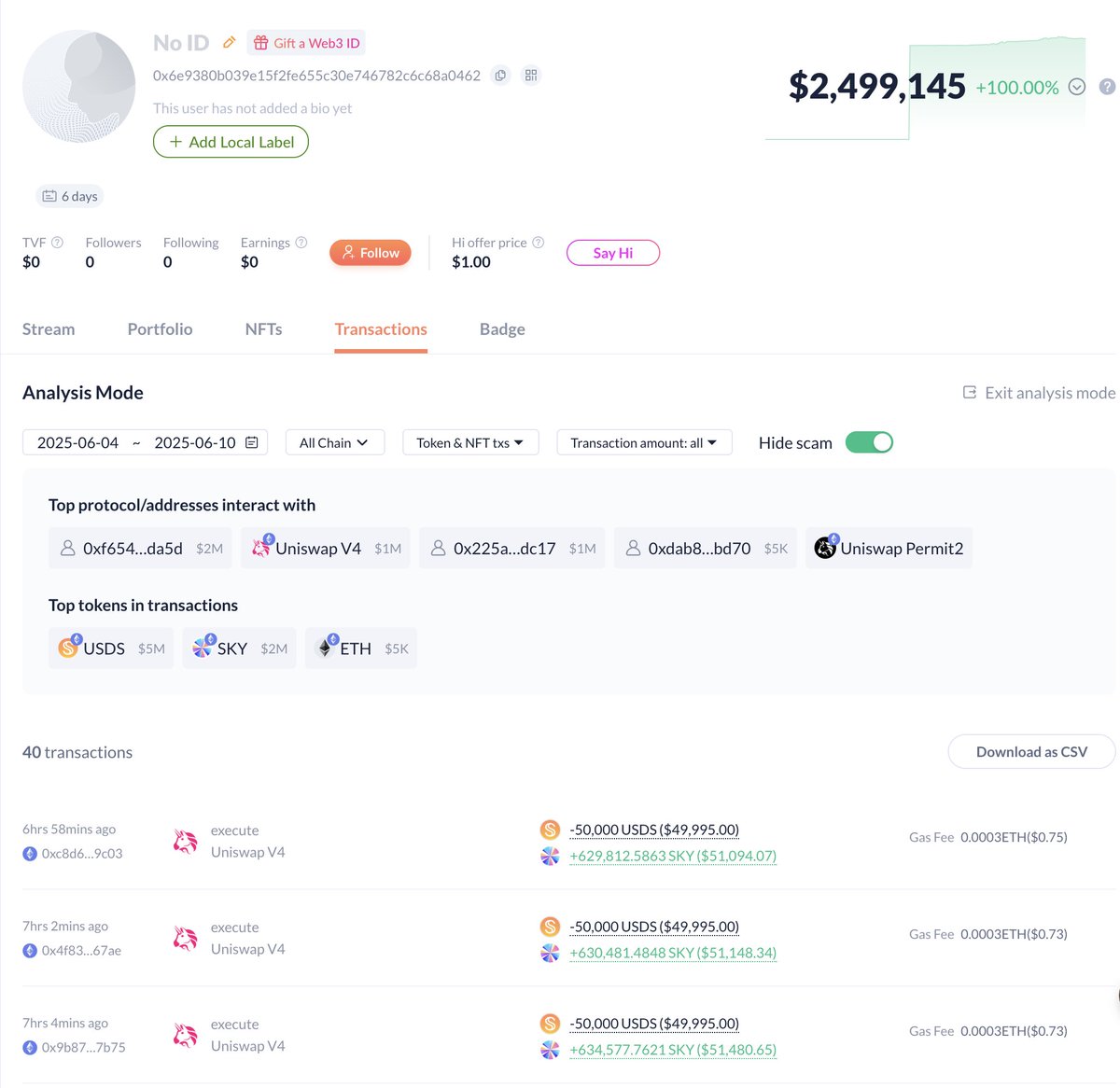Click Download as CSV button
Screen dimensions: 1120x1088
1031,752
